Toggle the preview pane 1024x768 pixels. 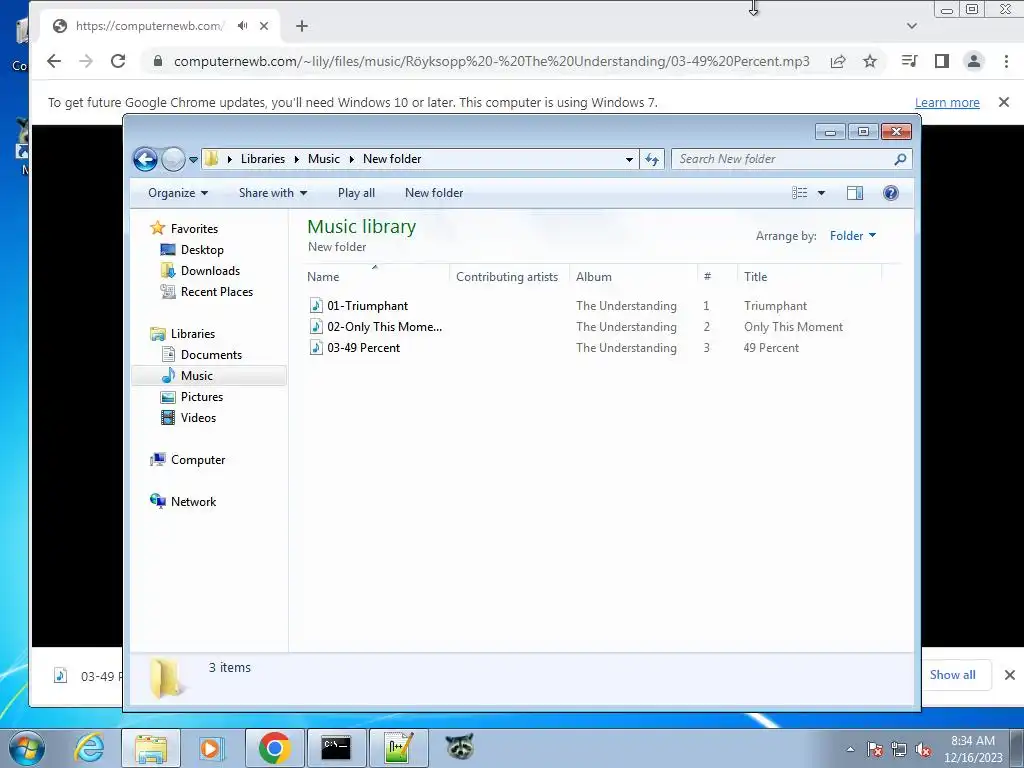coord(854,193)
